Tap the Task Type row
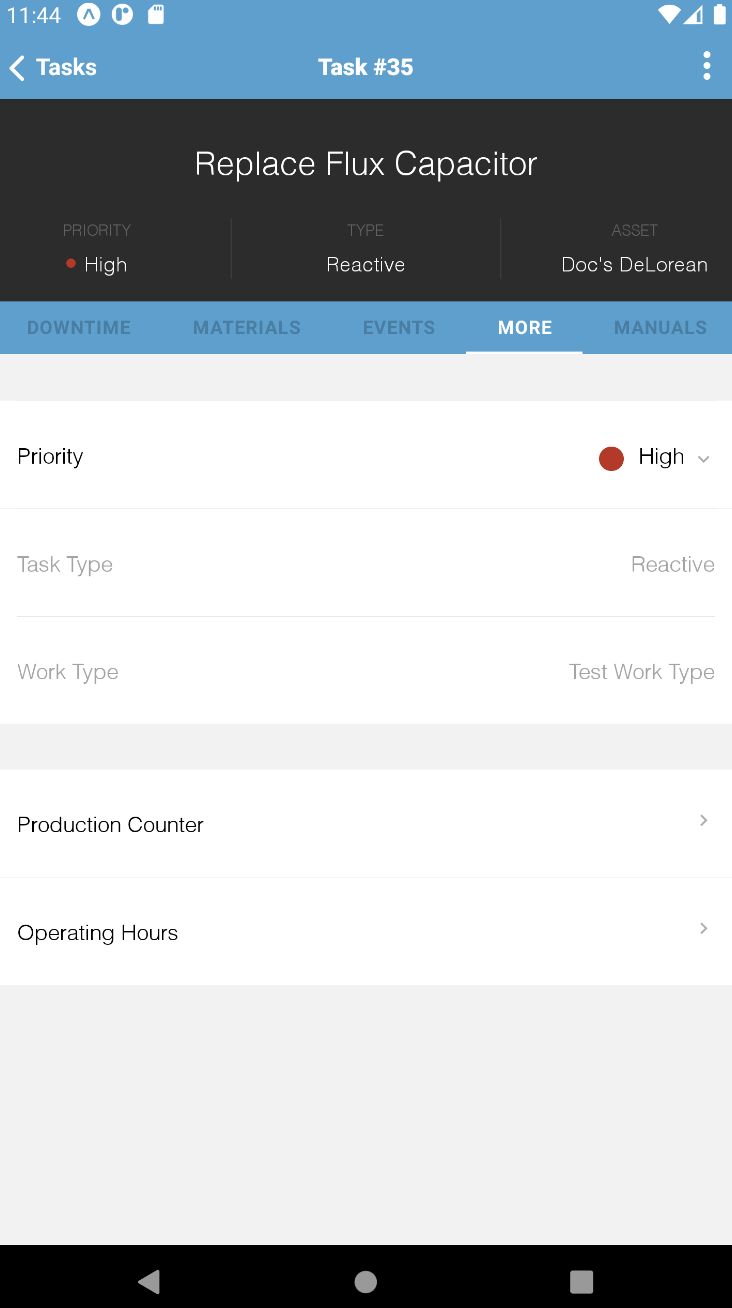The width and height of the screenshot is (732, 1308). [x=366, y=564]
